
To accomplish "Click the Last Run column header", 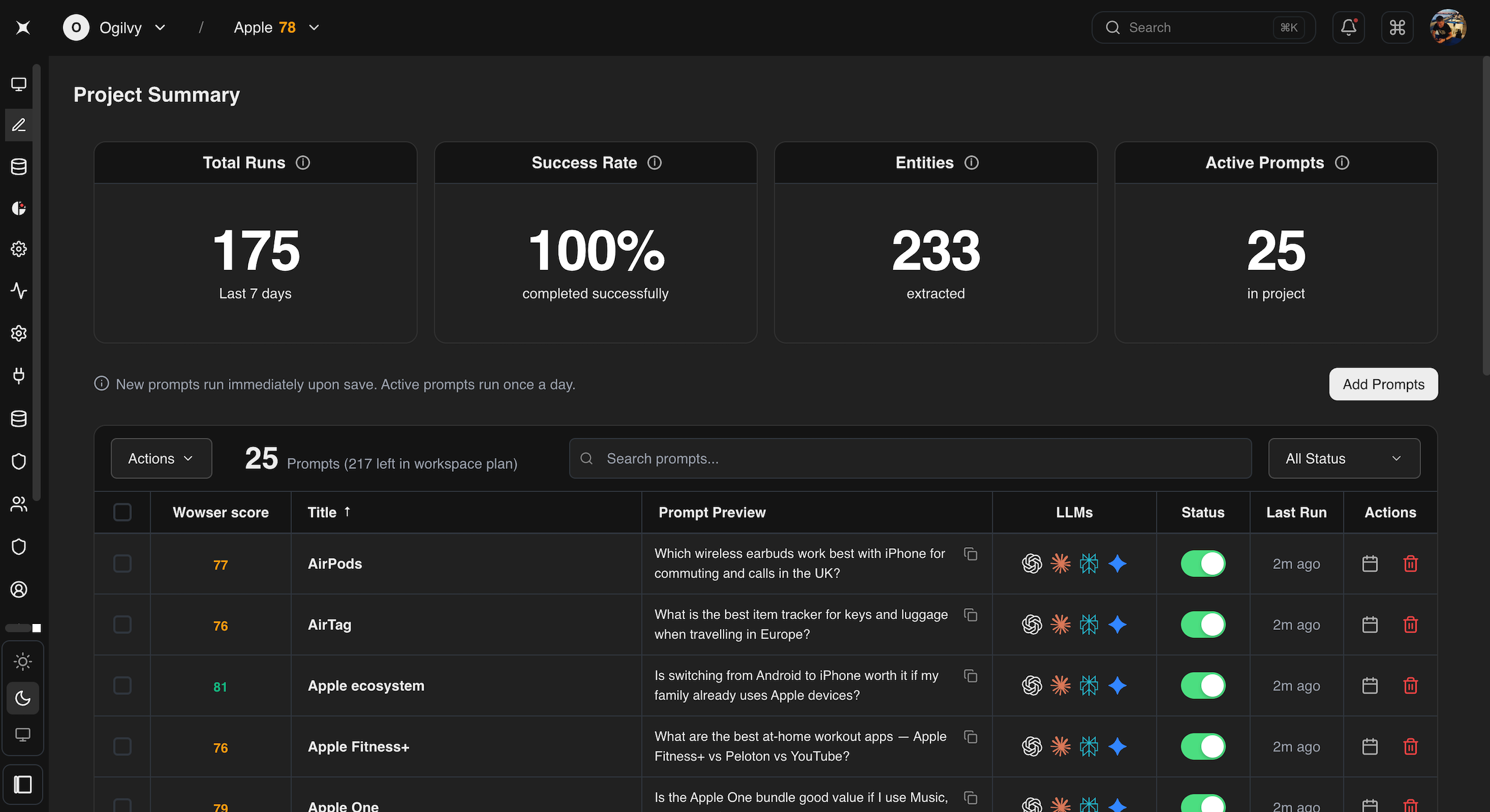I will (1296, 512).
